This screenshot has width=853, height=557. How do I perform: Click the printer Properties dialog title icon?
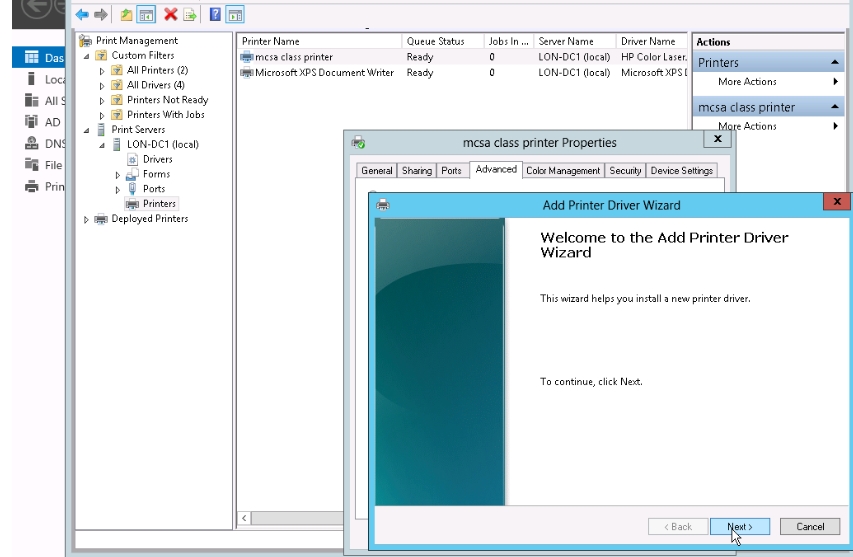pos(358,143)
